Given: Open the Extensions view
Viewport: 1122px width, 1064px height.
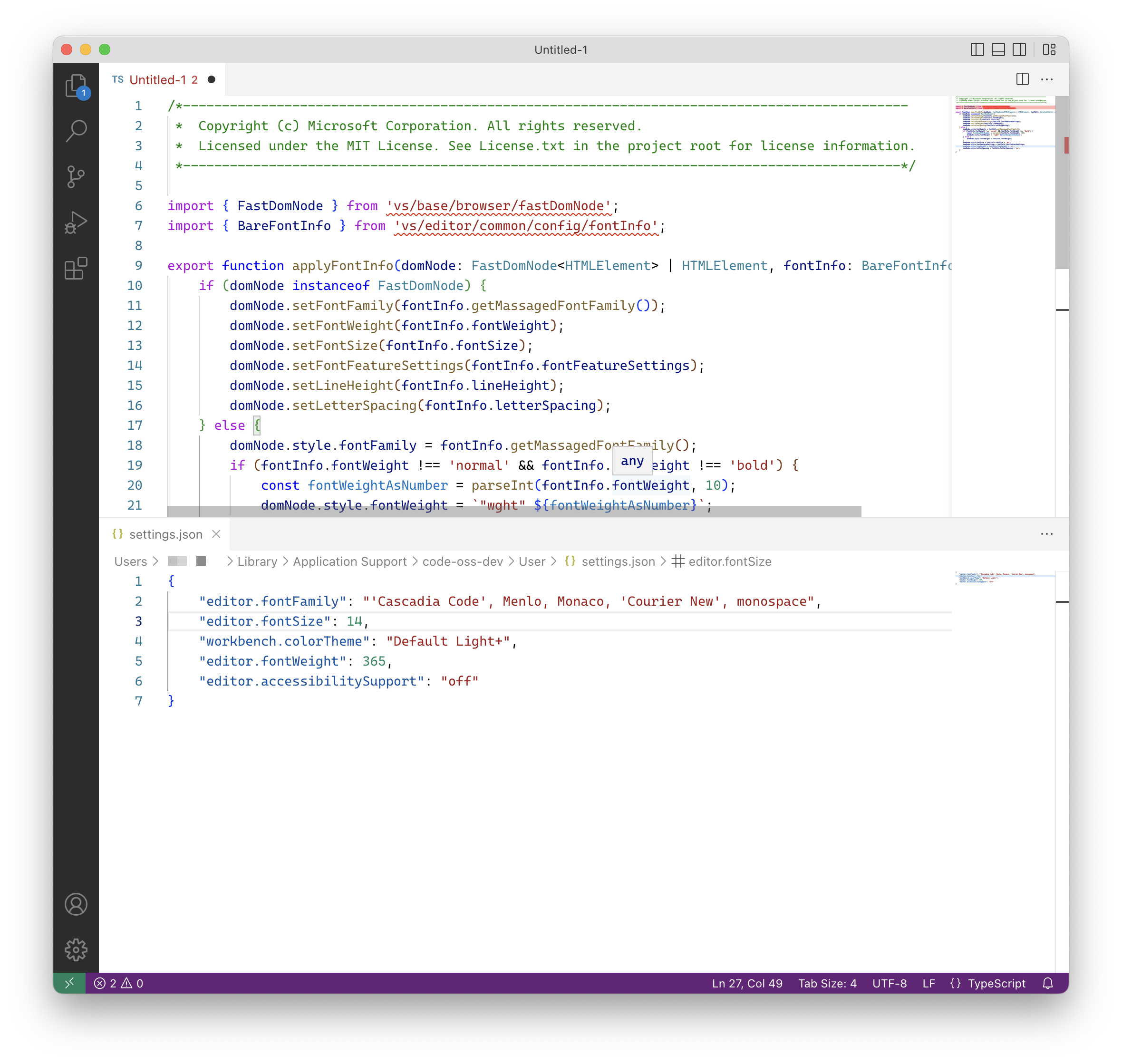Looking at the screenshot, I should coord(76,269).
